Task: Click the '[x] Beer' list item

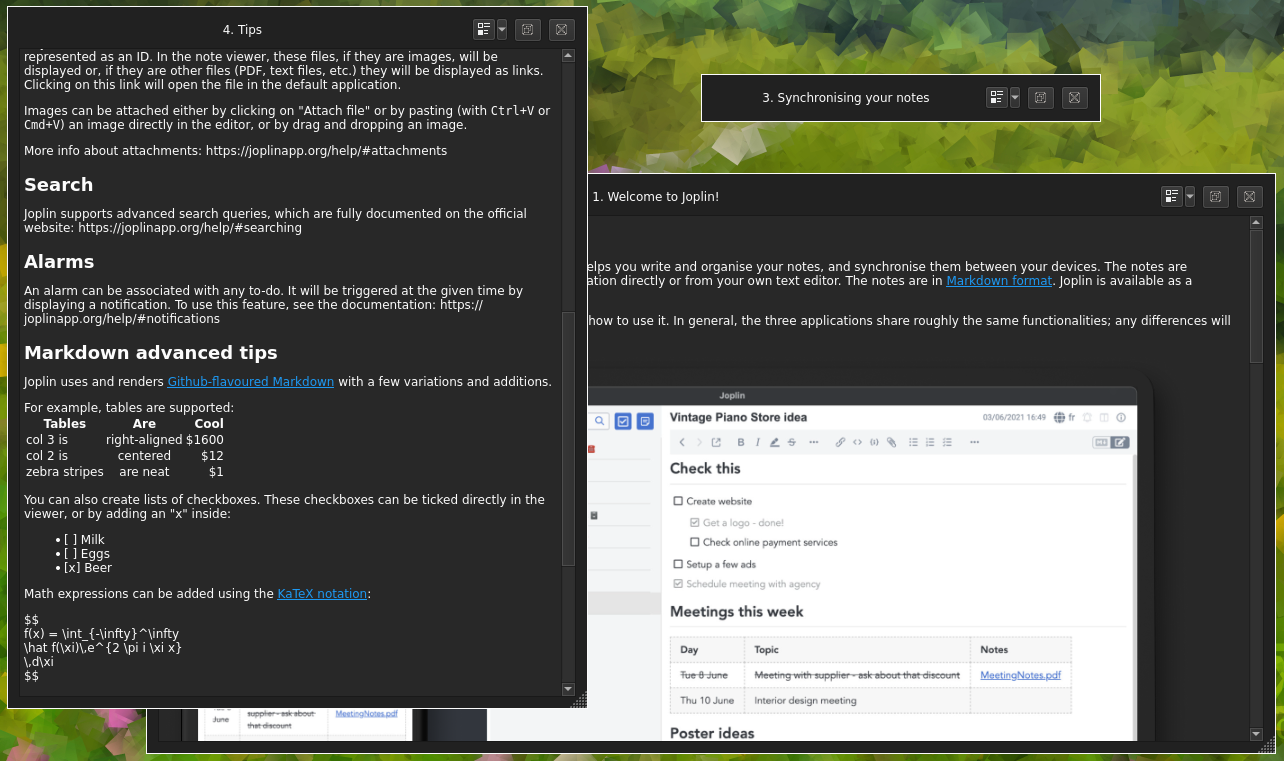Action: 88,568
